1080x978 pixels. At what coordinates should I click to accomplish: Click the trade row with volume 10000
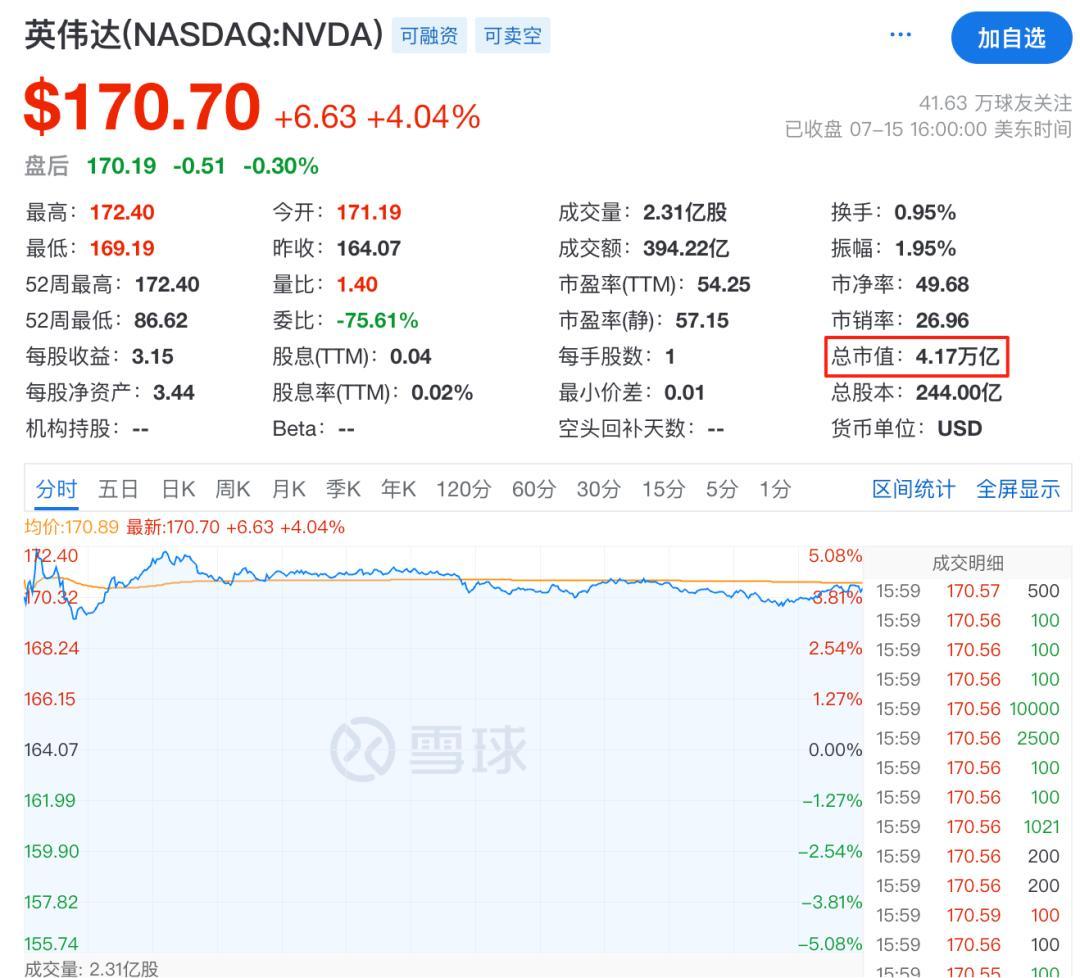(968, 709)
